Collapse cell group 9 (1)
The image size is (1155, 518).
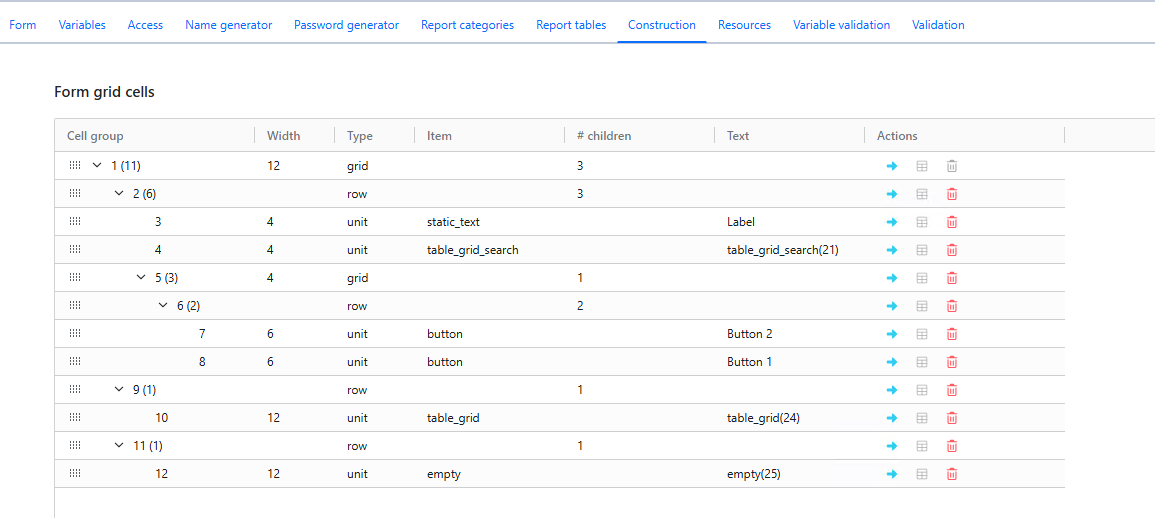(119, 390)
